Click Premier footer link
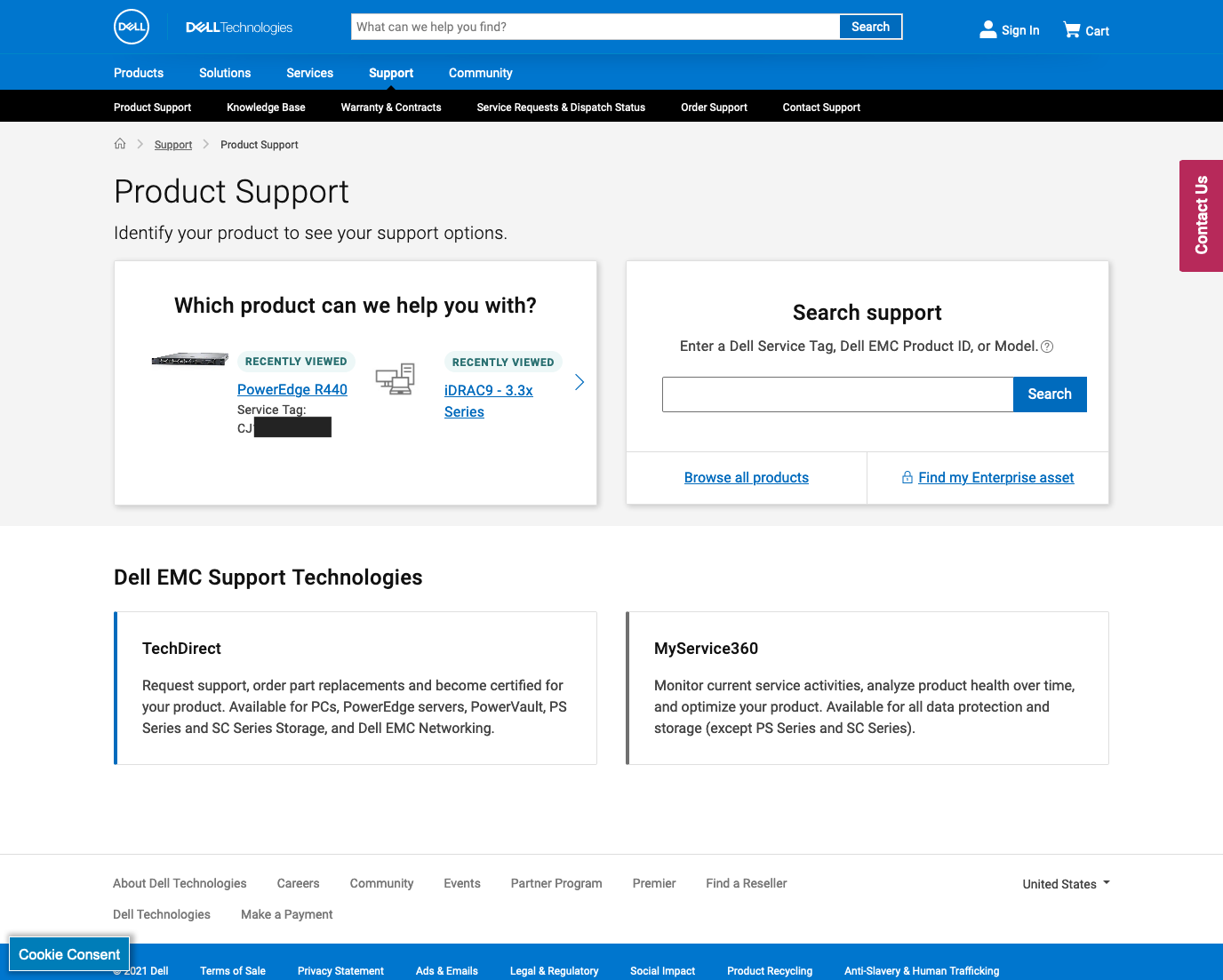The height and width of the screenshot is (980, 1223). click(x=654, y=883)
